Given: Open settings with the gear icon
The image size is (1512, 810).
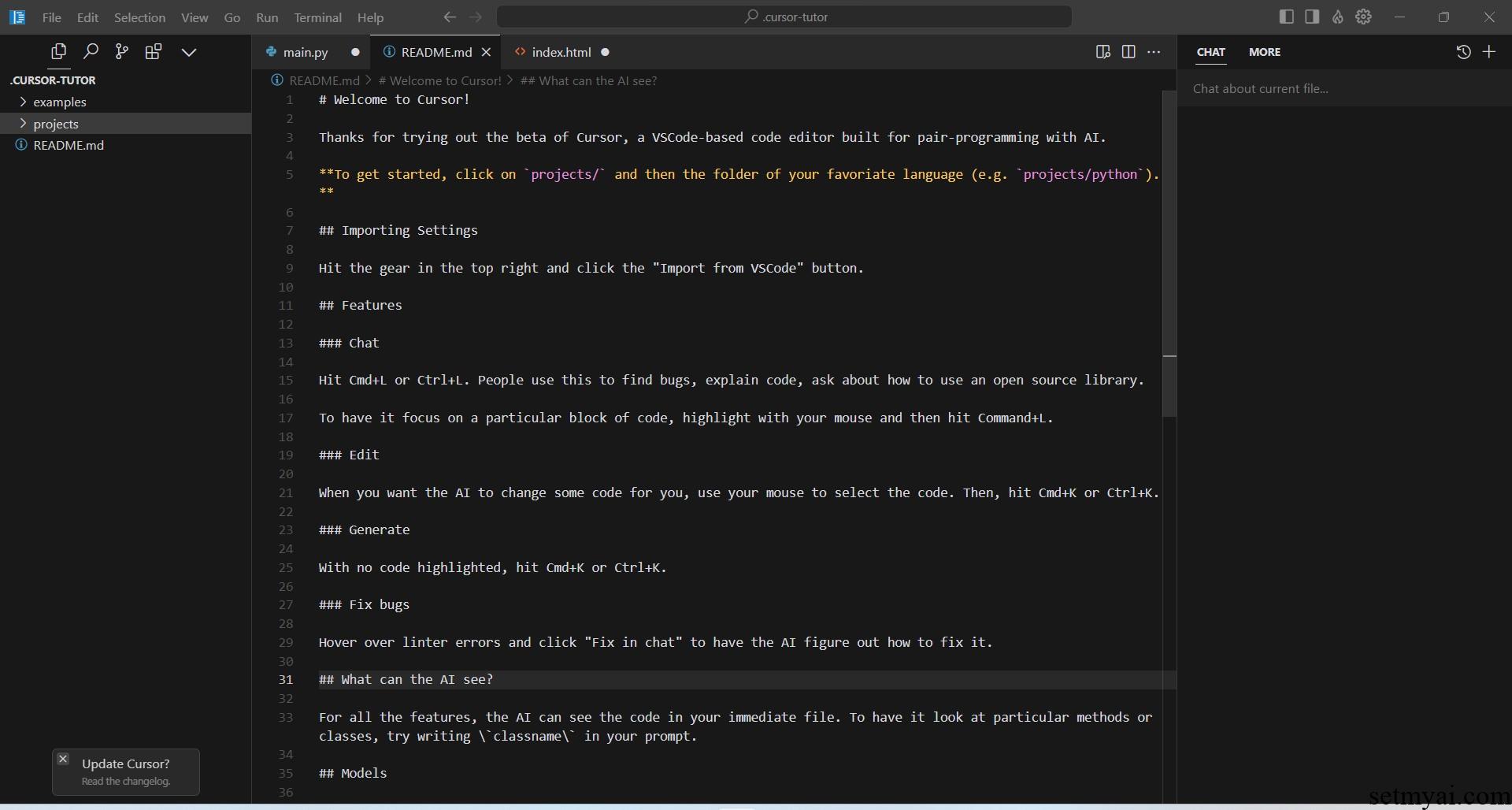Looking at the screenshot, I should click(1364, 17).
